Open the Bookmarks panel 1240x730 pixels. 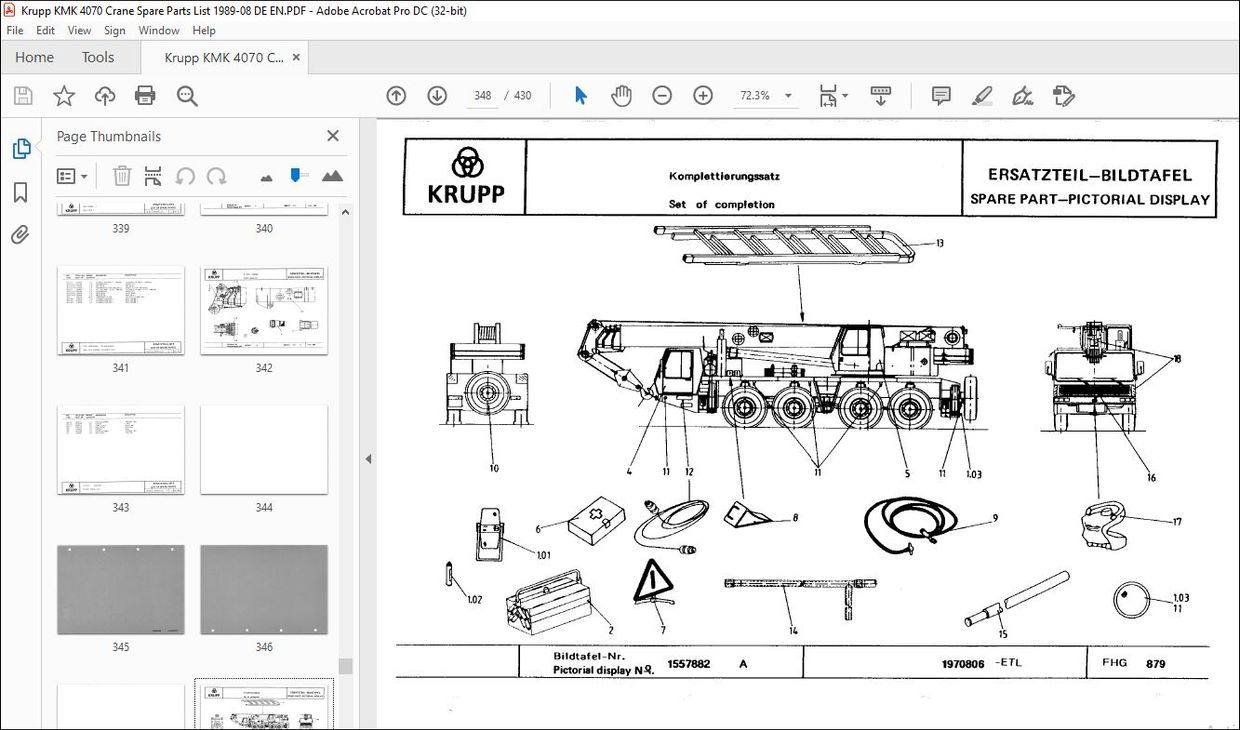point(20,192)
